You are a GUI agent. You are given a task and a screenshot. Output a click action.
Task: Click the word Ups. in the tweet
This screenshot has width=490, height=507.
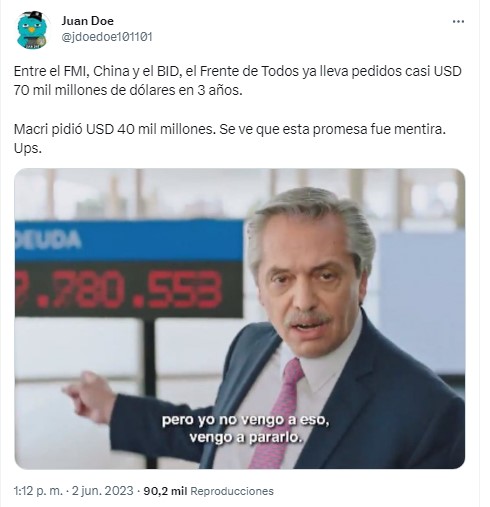(x=28, y=149)
